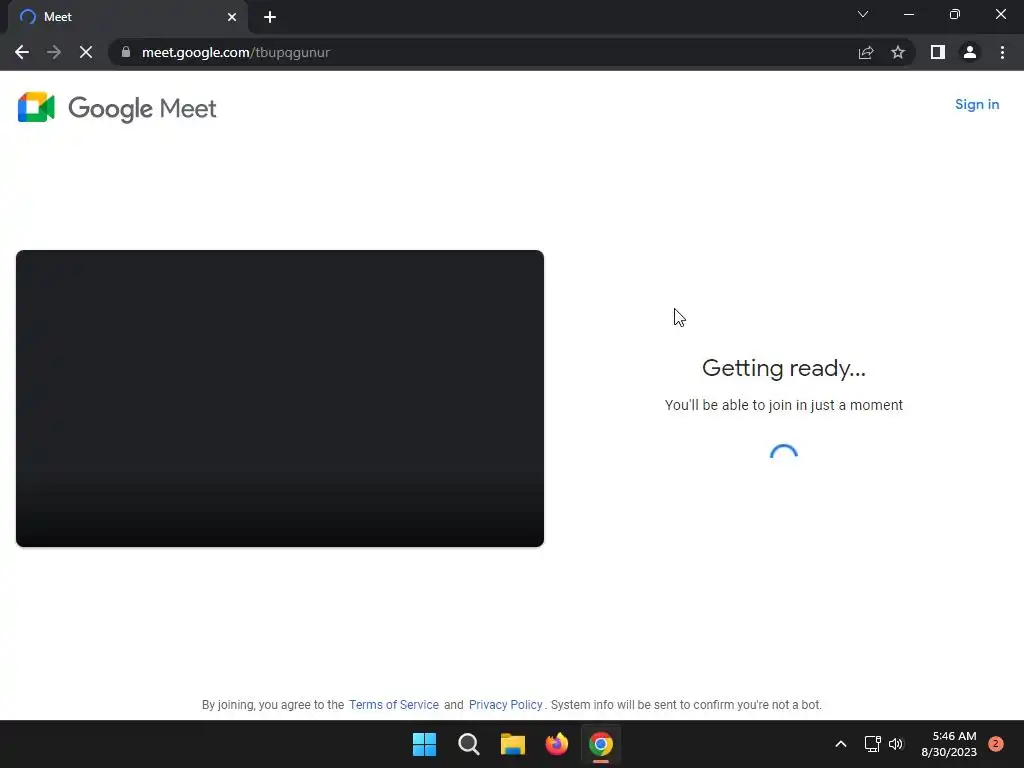View site info via the lock icon
Viewport: 1024px width, 768px height.
tap(126, 52)
